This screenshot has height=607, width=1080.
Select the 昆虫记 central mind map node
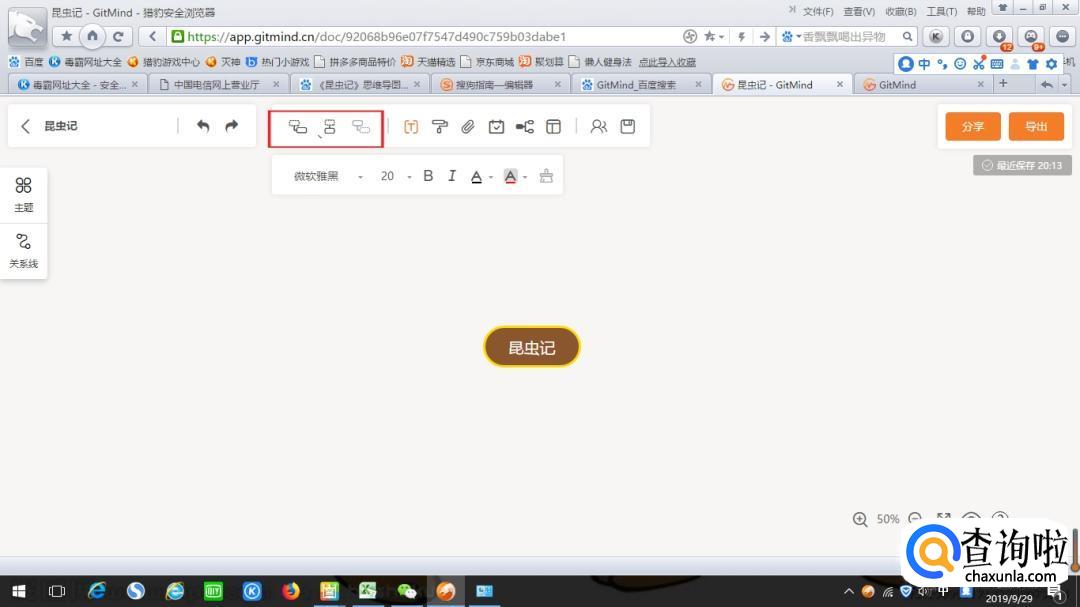[x=531, y=347]
